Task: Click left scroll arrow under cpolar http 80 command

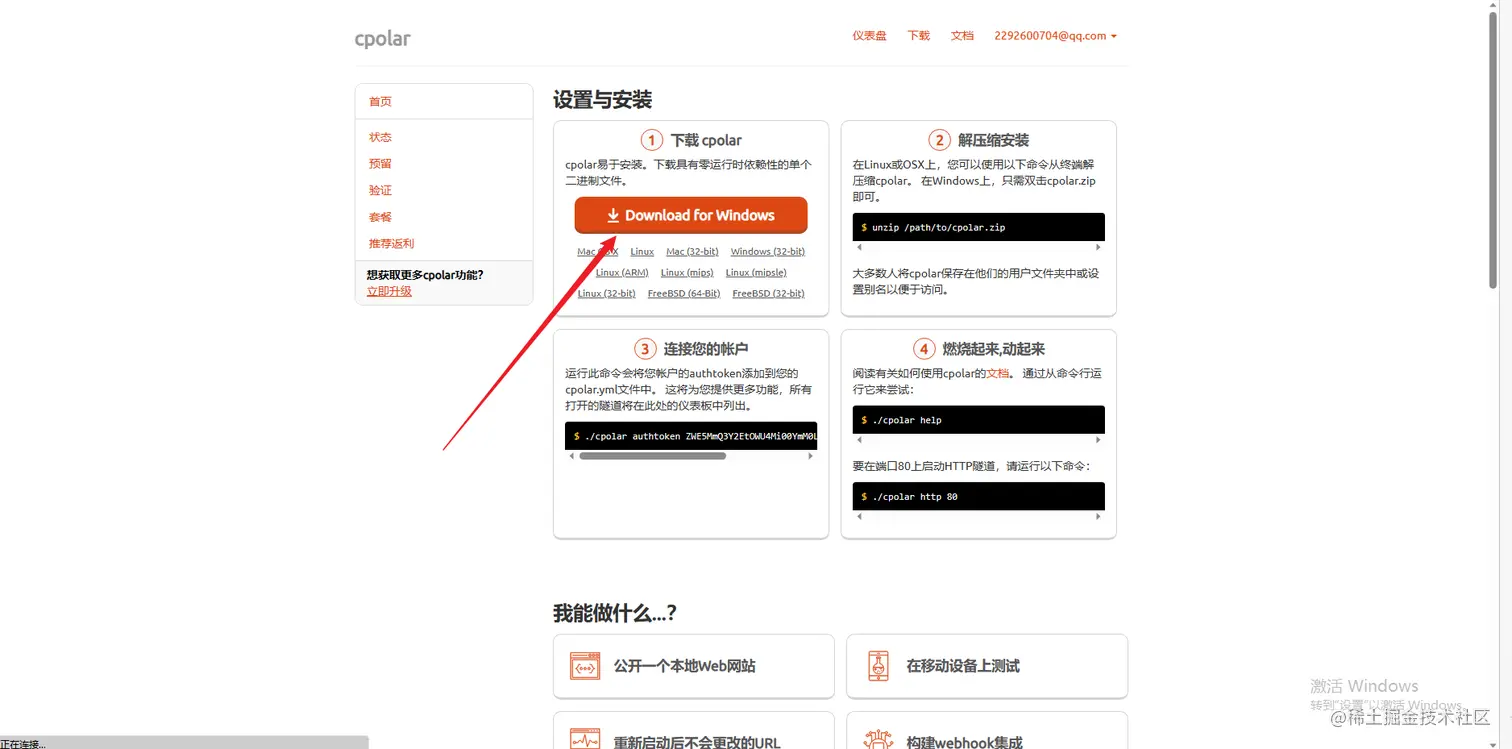Action: point(859,516)
